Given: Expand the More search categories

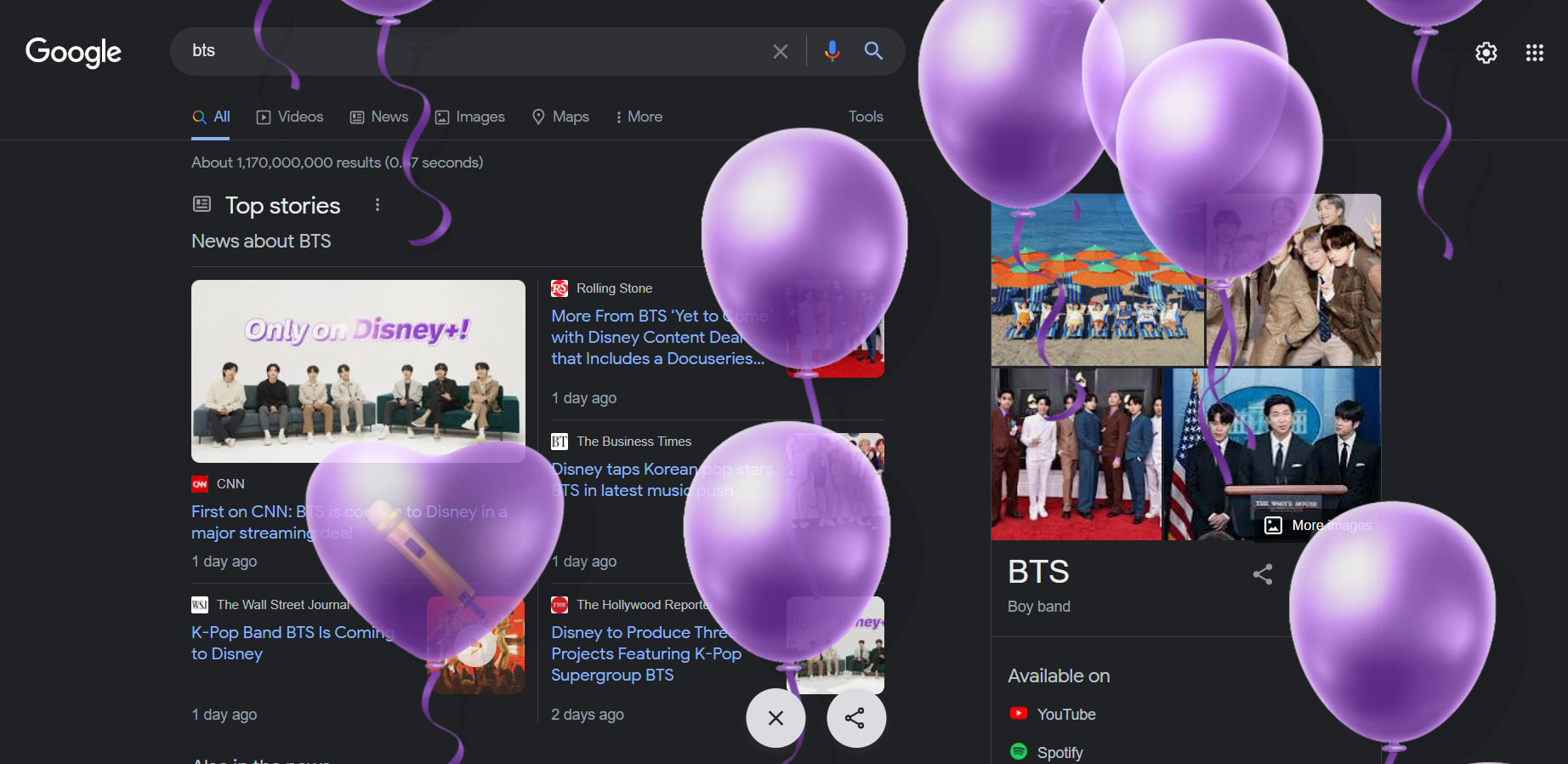Looking at the screenshot, I should 639,117.
